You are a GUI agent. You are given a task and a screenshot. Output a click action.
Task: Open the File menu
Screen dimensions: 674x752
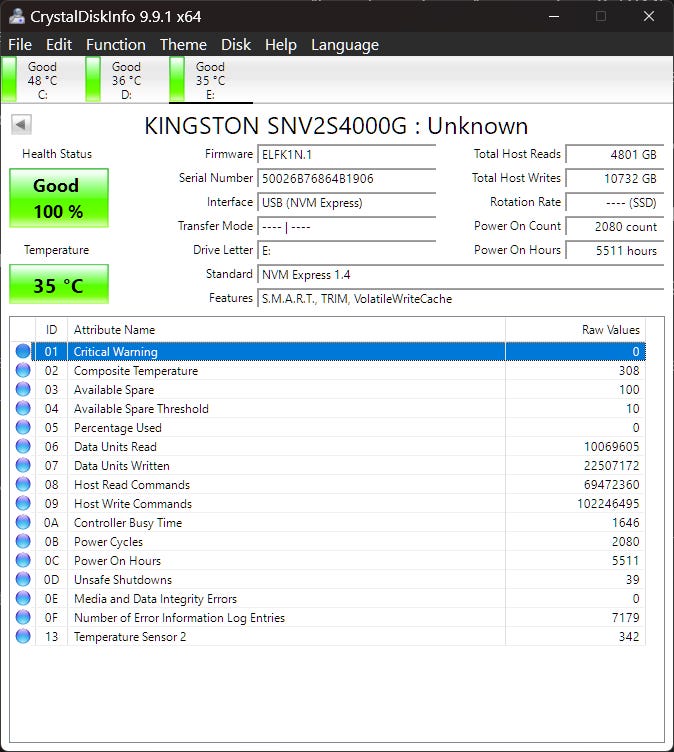(20, 45)
